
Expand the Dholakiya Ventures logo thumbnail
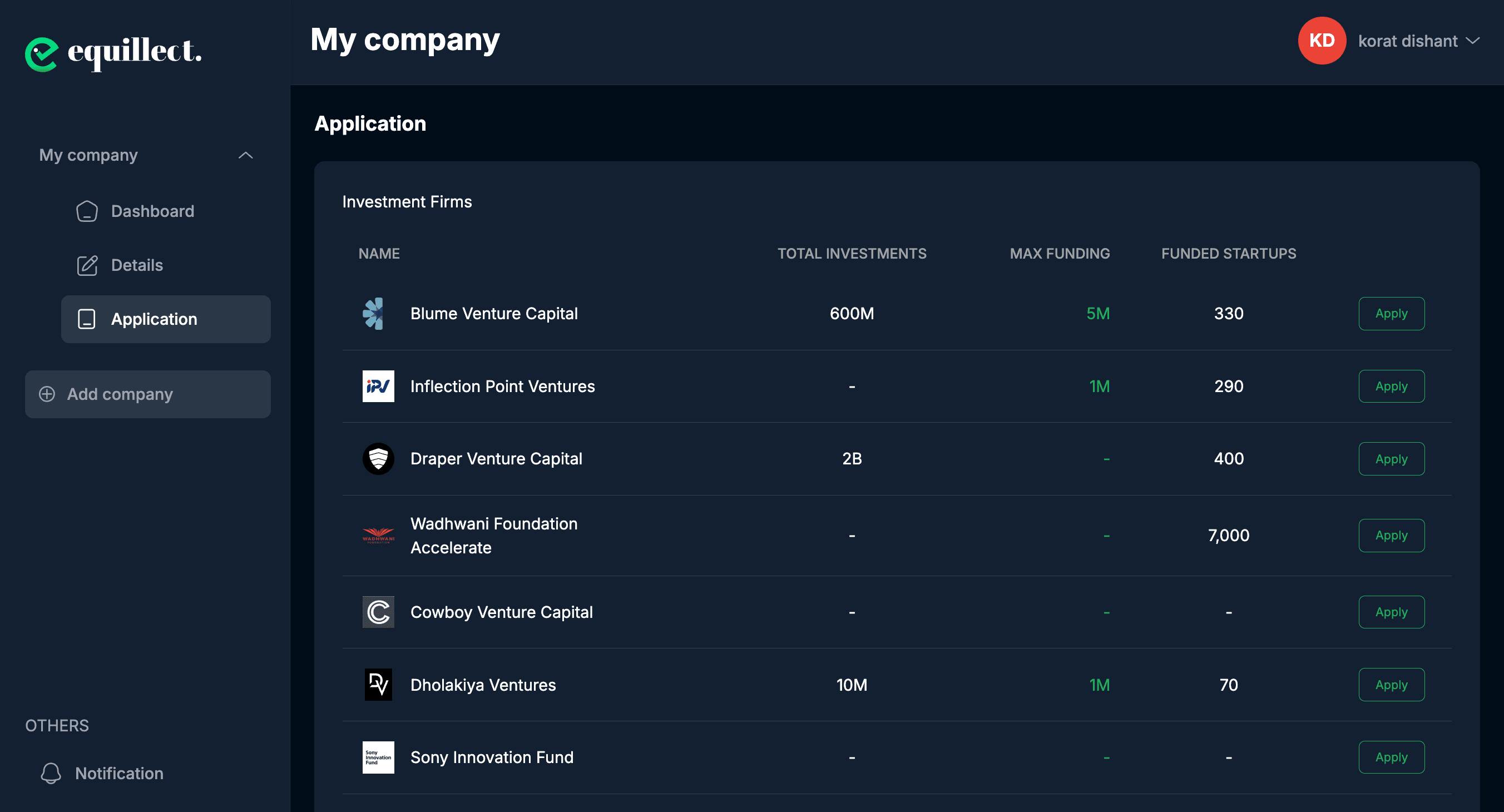tap(378, 684)
